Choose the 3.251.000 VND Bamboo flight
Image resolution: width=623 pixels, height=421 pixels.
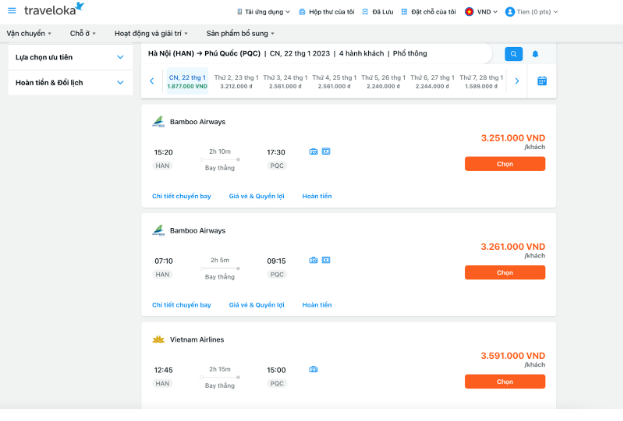click(504, 164)
